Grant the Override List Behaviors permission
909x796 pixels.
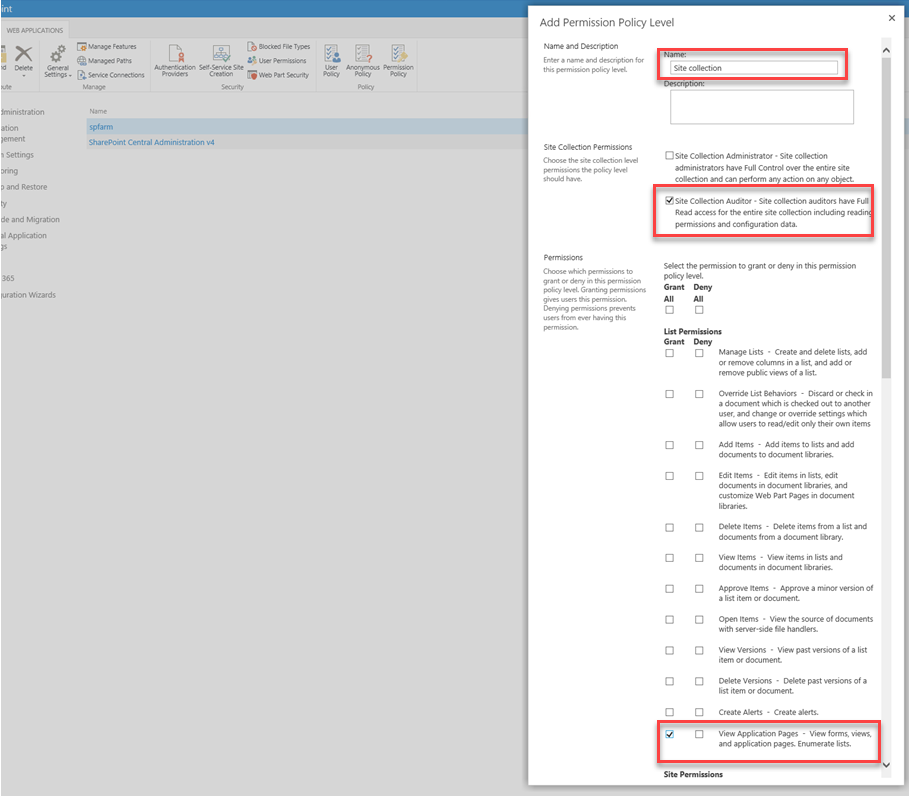670,394
